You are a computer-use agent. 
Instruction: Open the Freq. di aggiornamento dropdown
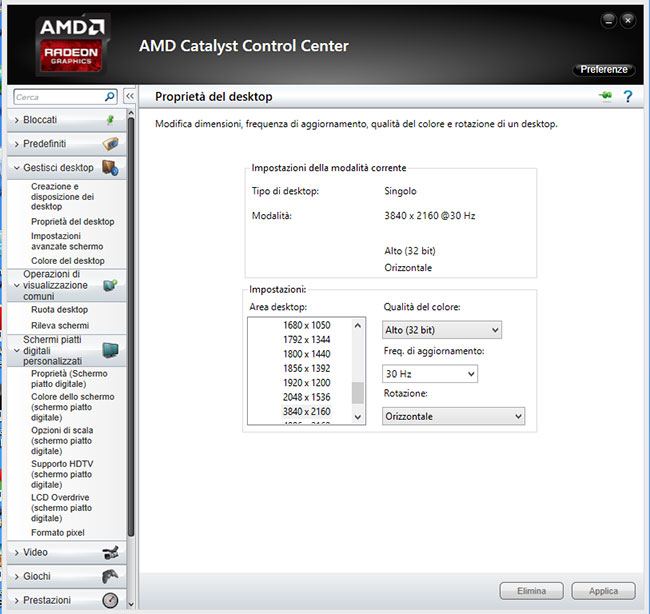[x=429, y=374]
